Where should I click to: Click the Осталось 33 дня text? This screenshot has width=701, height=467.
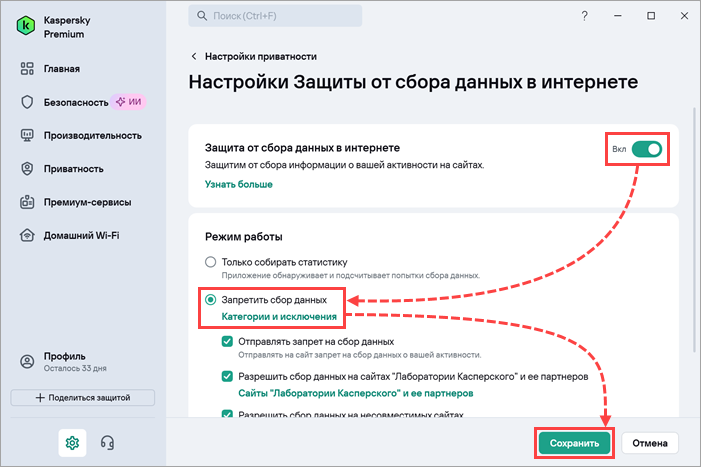coord(75,369)
